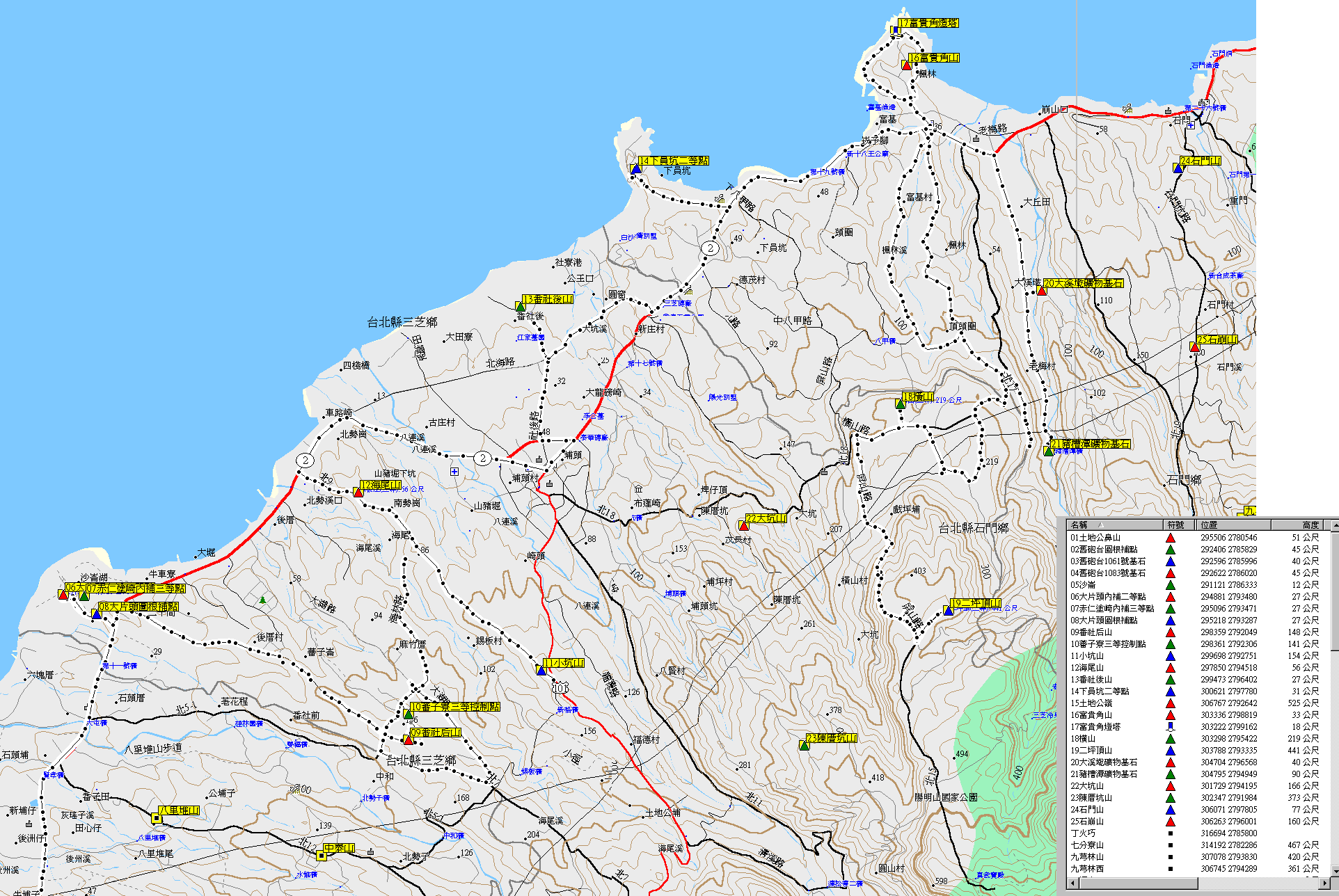Viewport: 1339px width, 896px height.
Task: Click the red triangle marker for 12海尾山 on map
Action: [x=358, y=492]
